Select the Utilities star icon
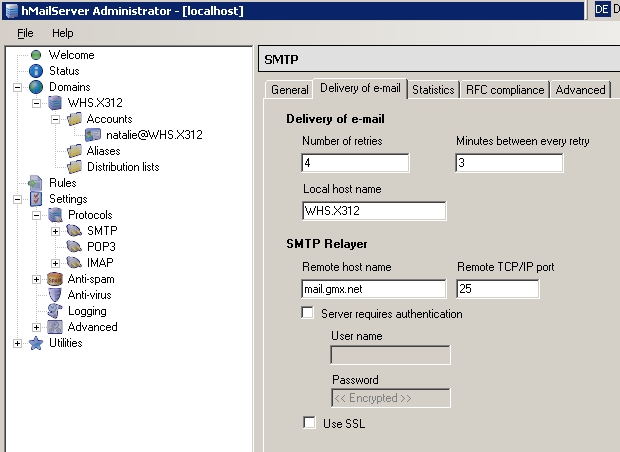The height and width of the screenshot is (452, 620). [36, 343]
